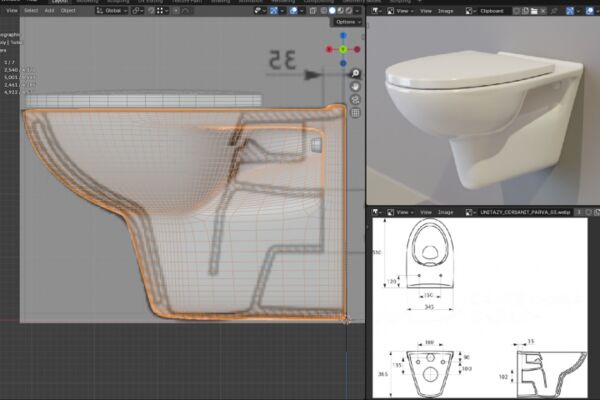The width and height of the screenshot is (600, 400).
Task: Click right red X axis gizmo circle
Action: 357,49
